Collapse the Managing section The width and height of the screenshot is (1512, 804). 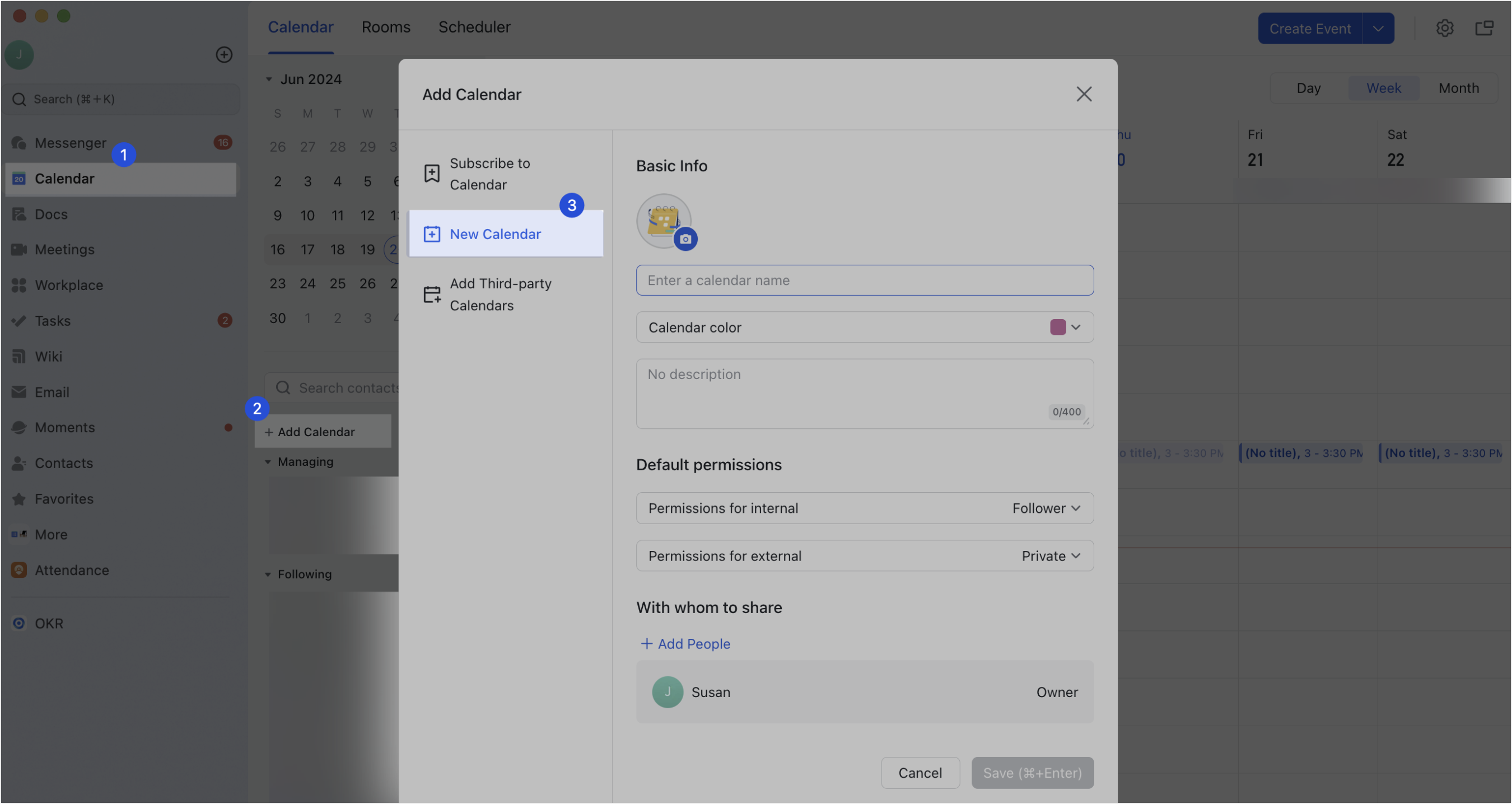click(x=269, y=462)
